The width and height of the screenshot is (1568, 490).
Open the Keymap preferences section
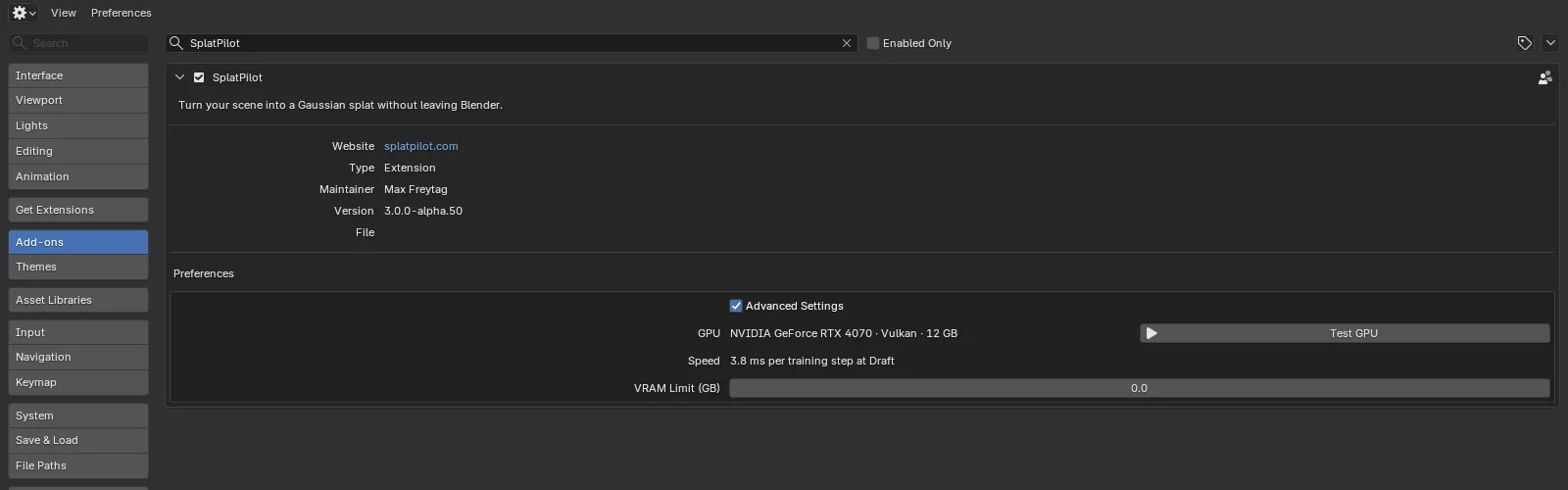tap(78, 382)
